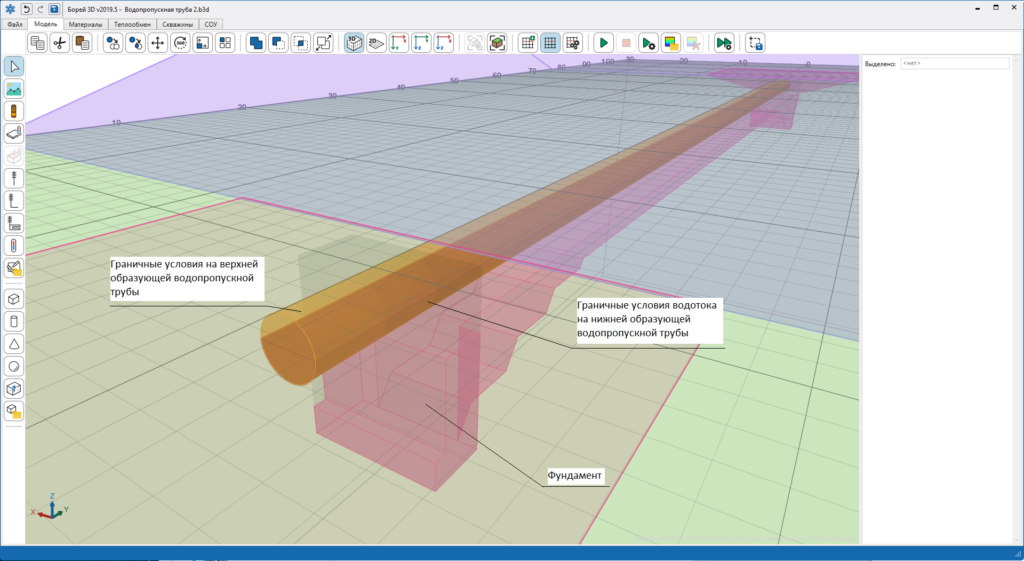Start calculation with green play button
Viewport: 1024px width, 561px height.
coord(603,43)
